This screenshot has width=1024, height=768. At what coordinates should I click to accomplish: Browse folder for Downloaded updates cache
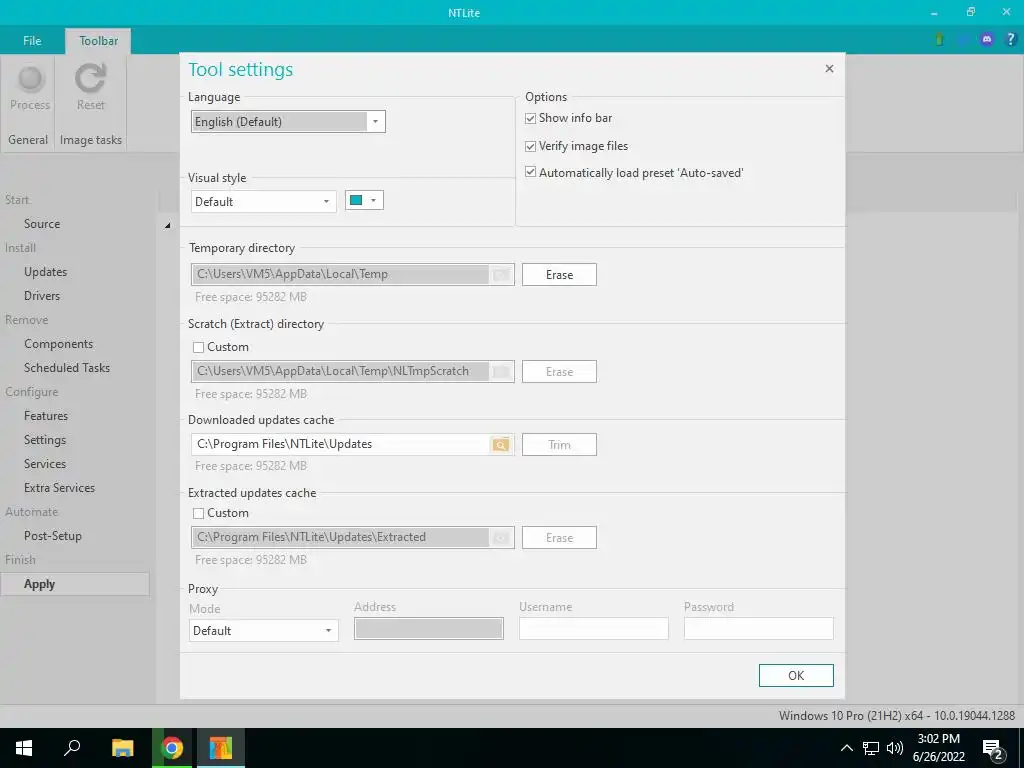[x=501, y=445]
